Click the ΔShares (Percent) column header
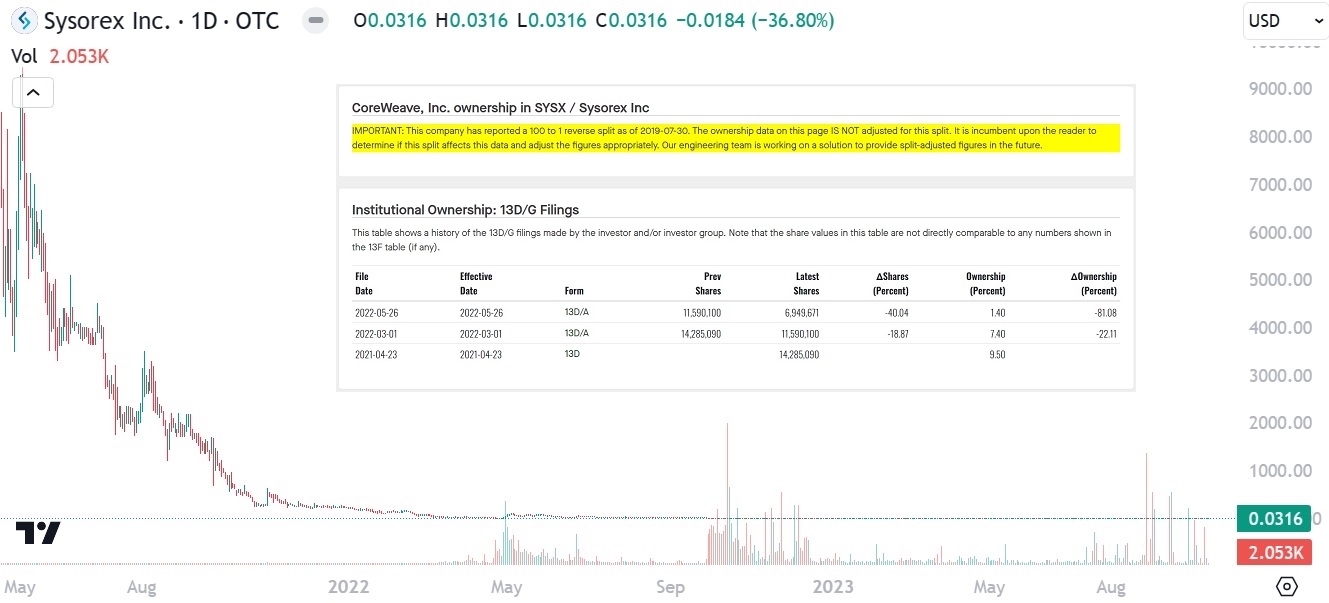This screenshot has height=603, width=1329. [x=890, y=283]
